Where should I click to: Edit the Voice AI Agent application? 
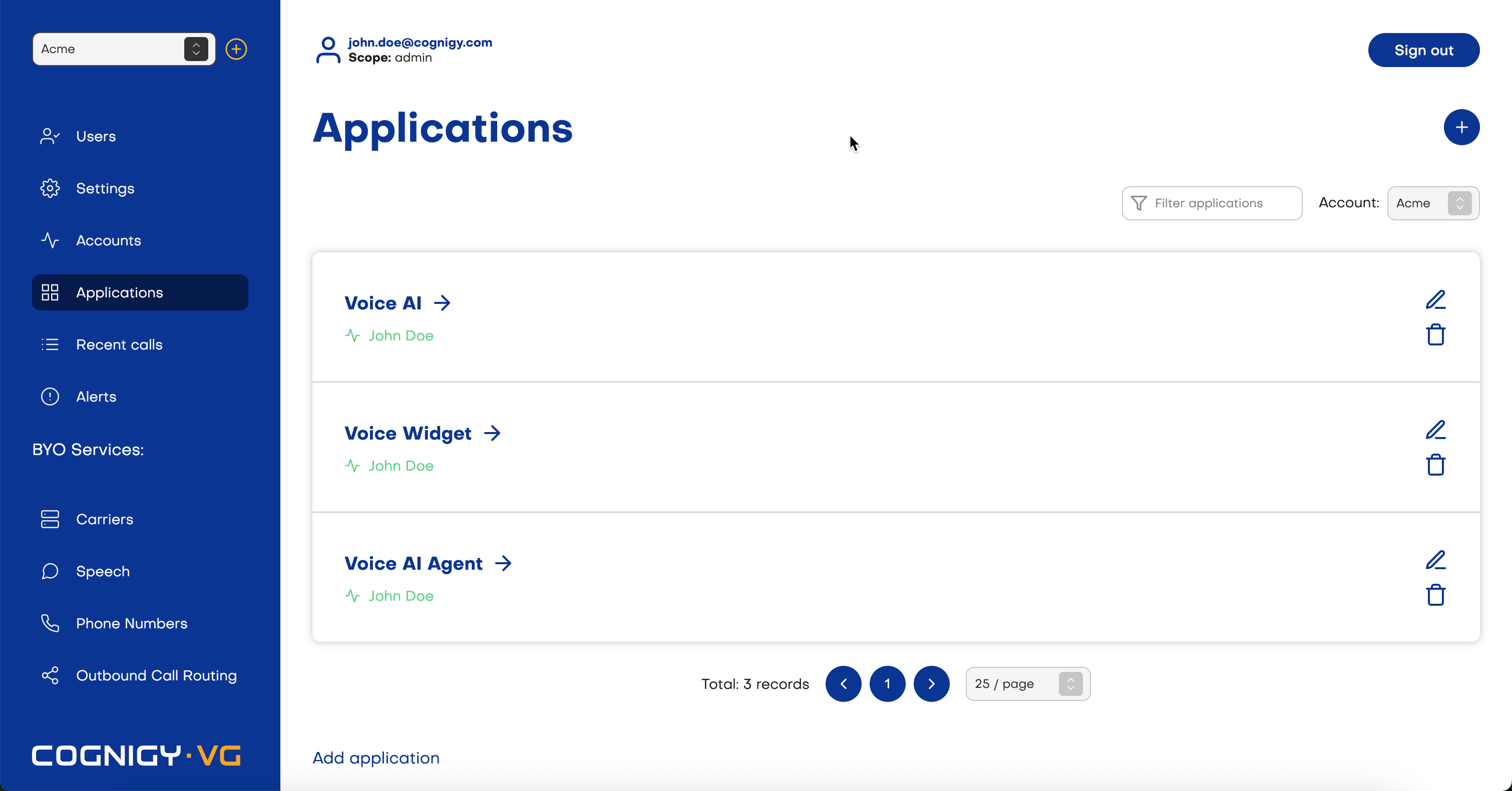(1435, 560)
